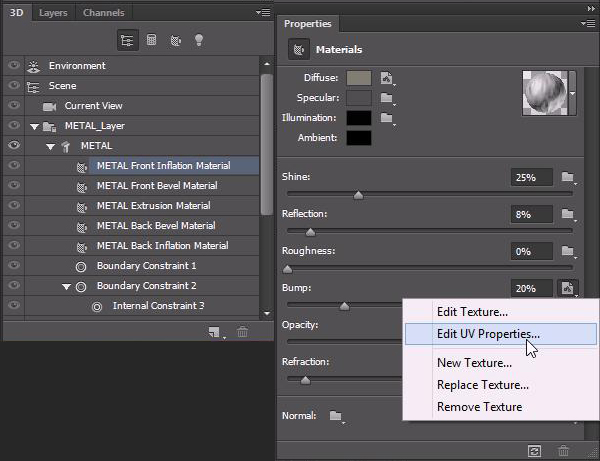The width and height of the screenshot is (600, 461).
Task: Select Remove Texture from the menu
Action: (x=479, y=407)
